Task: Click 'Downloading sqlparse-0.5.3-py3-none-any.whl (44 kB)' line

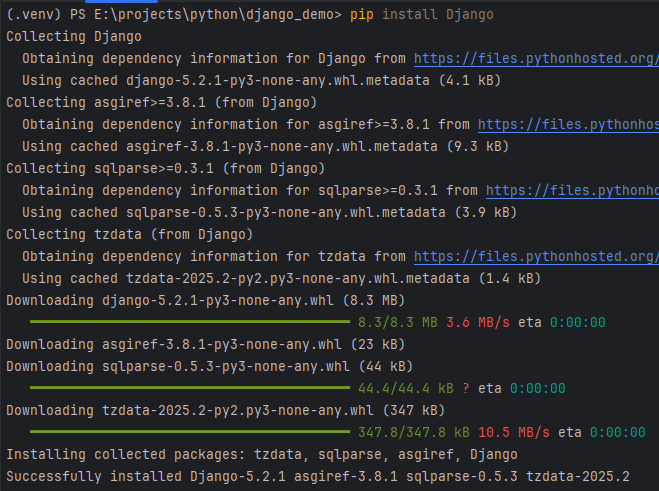Action: 209,367
